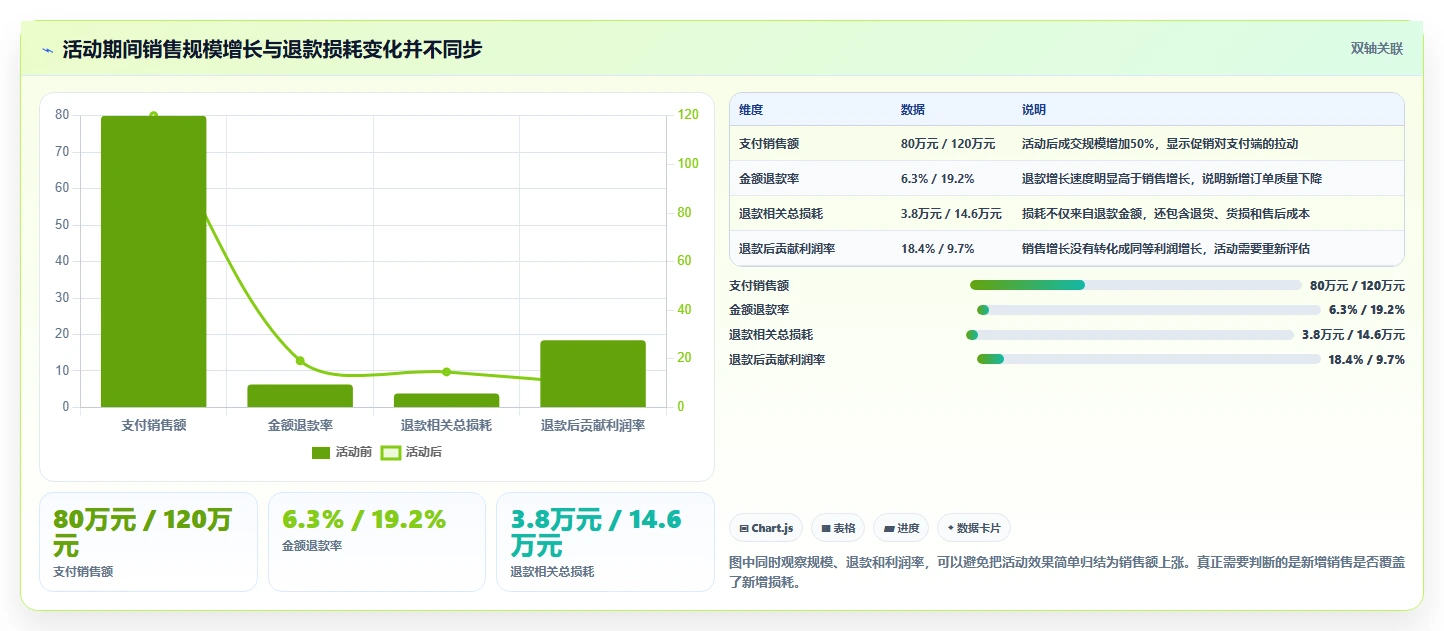Click the 支付销售额 progress bar

click(1136, 286)
